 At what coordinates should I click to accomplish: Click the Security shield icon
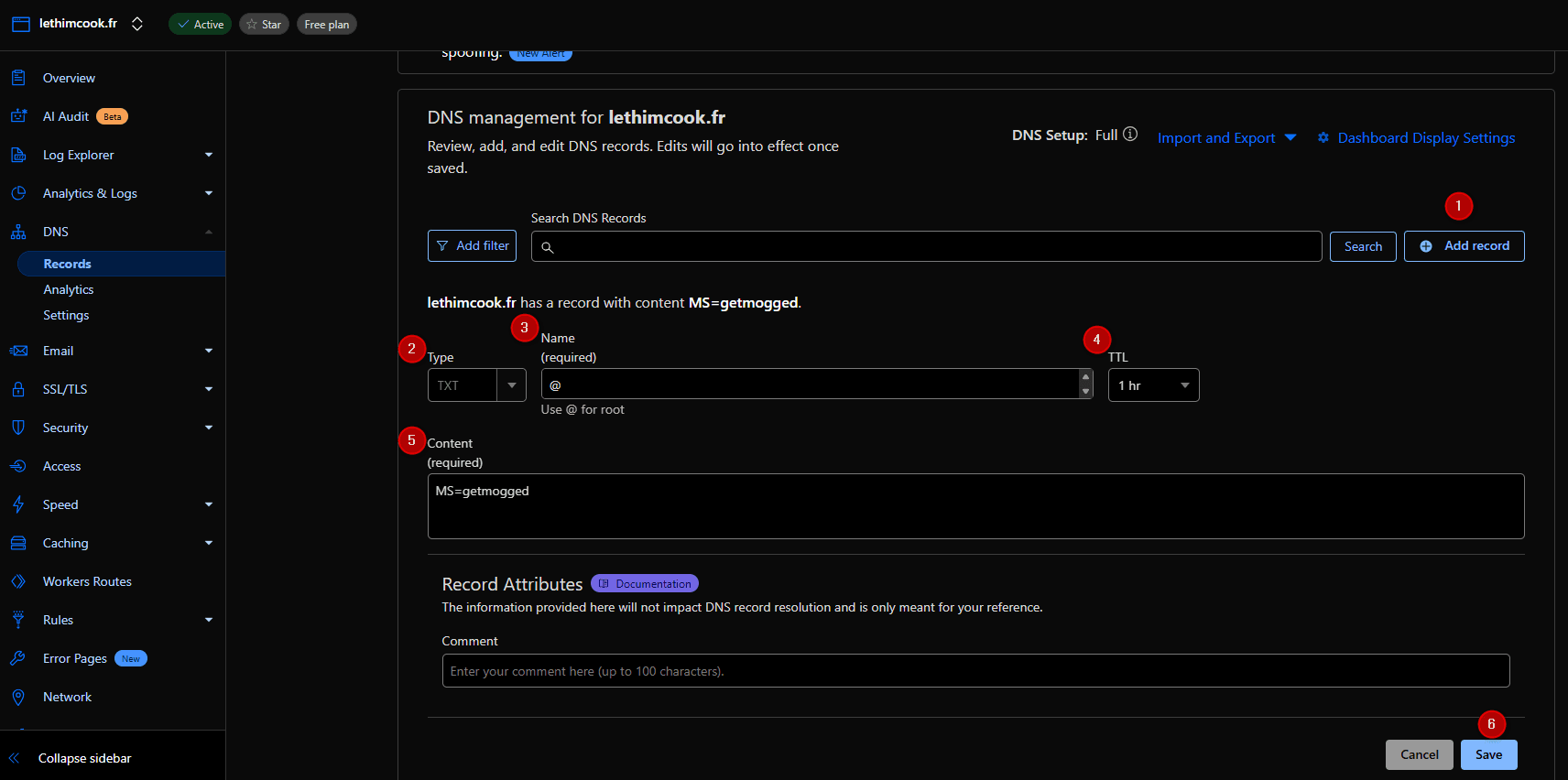point(18,428)
